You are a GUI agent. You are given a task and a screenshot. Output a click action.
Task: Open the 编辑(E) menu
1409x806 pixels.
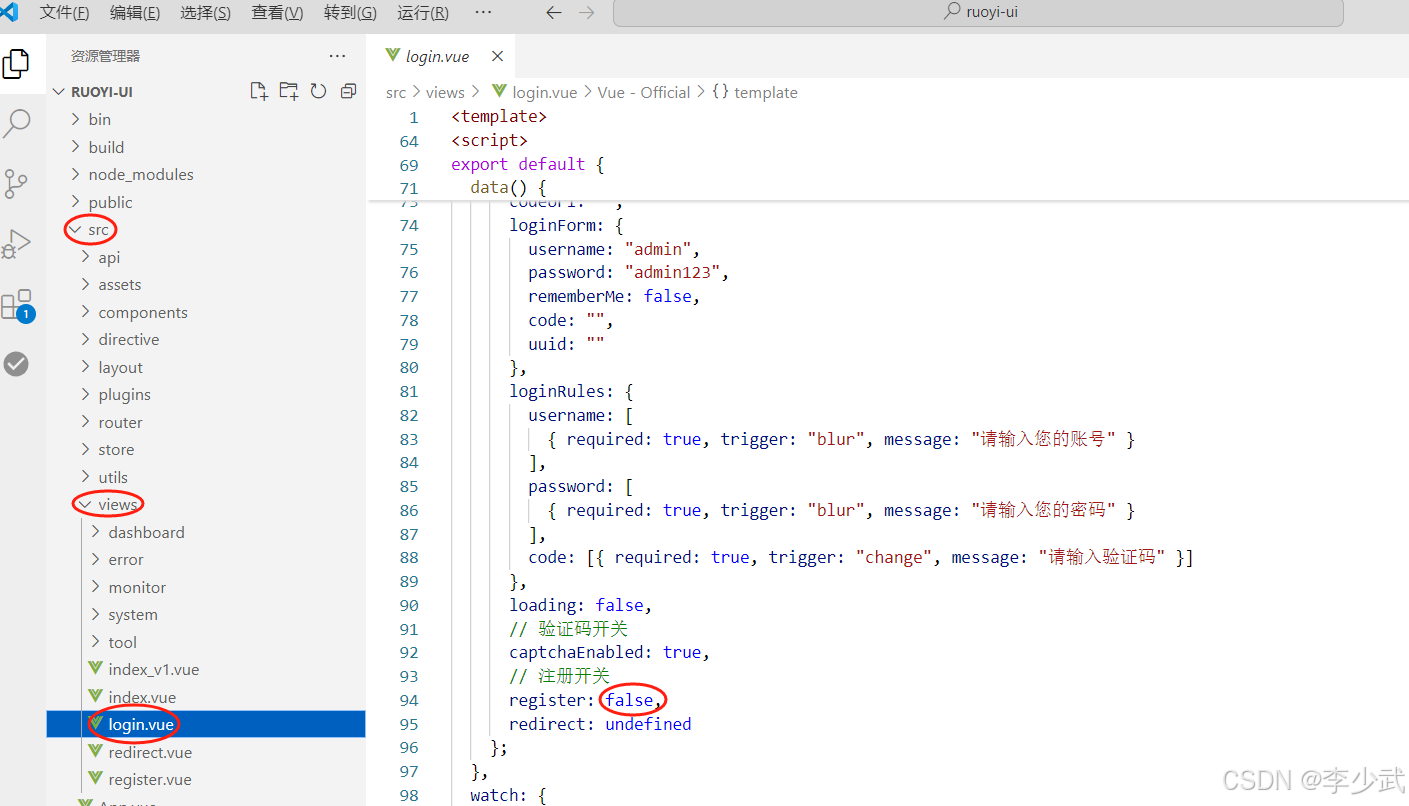click(x=135, y=13)
